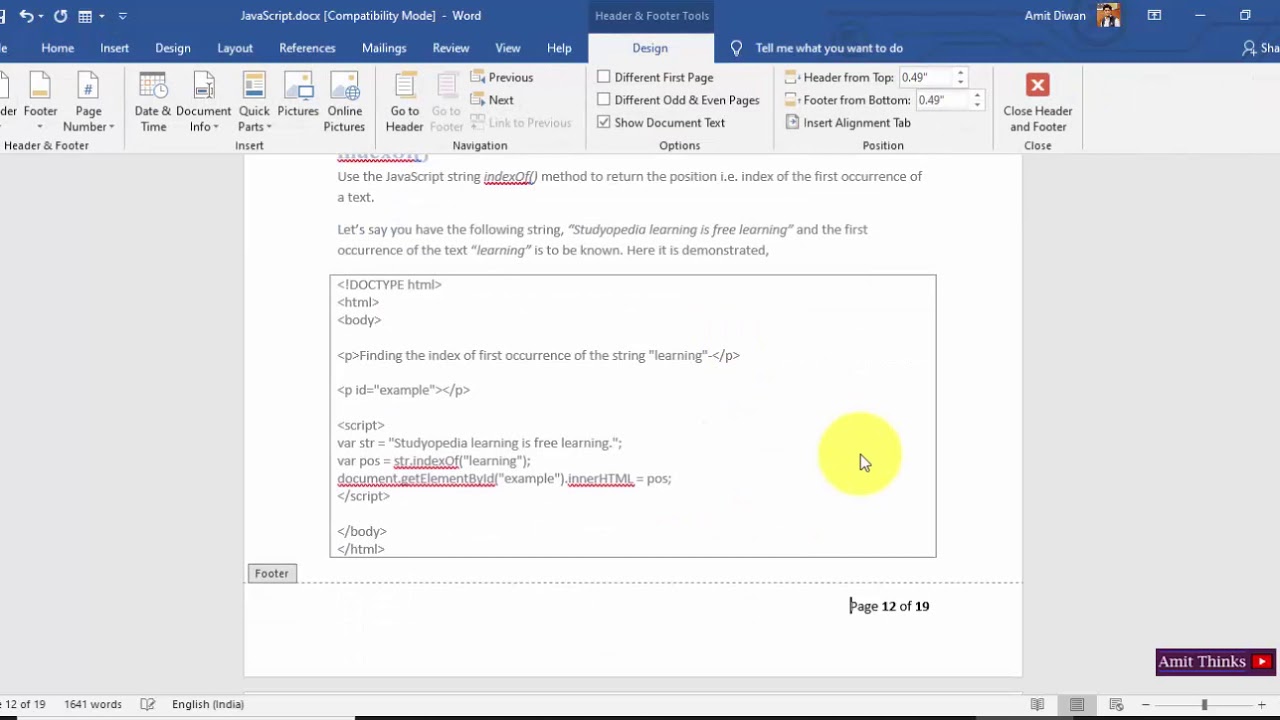Click the 1641 words count in status bar

[x=93, y=704]
